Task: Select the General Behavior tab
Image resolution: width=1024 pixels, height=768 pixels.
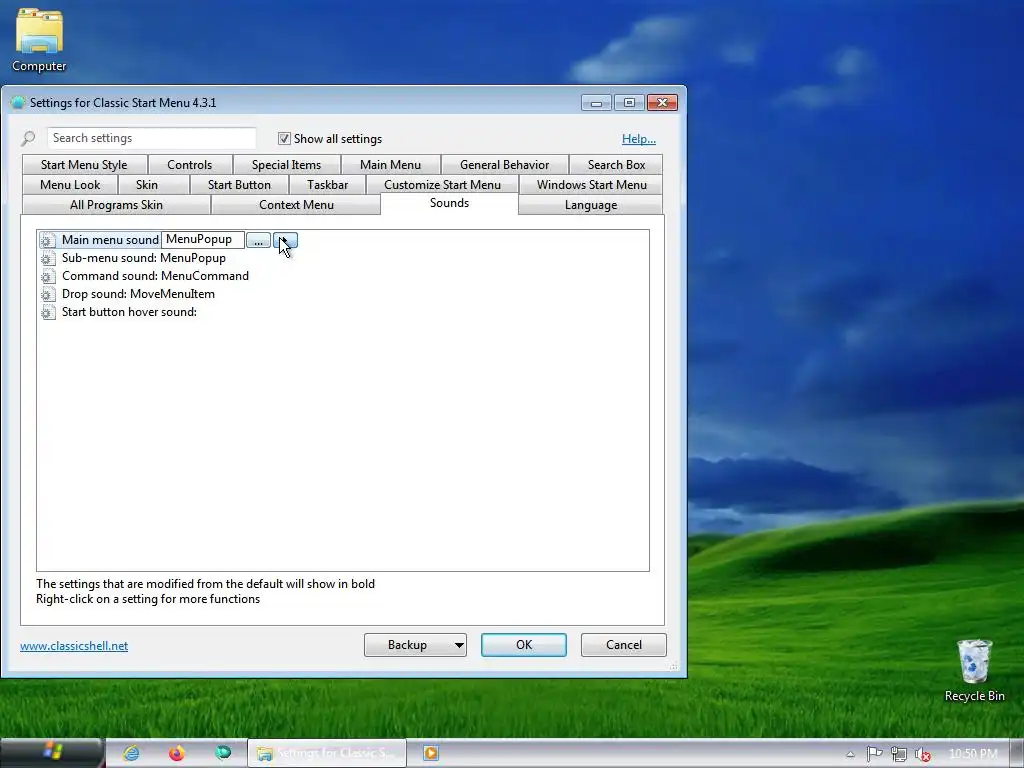Action: click(x=504, y=165)
